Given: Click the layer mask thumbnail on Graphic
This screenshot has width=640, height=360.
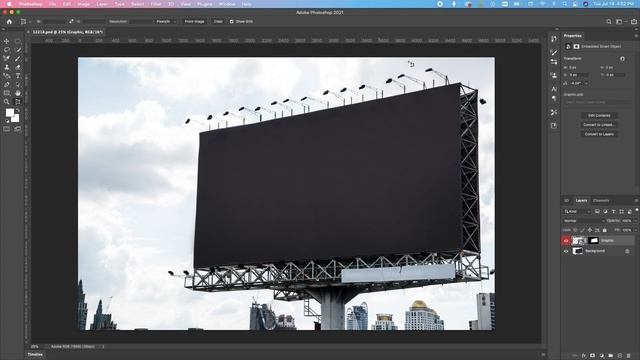Looking at the screenshot, I should pyautogui.click(x=593, y=241).
